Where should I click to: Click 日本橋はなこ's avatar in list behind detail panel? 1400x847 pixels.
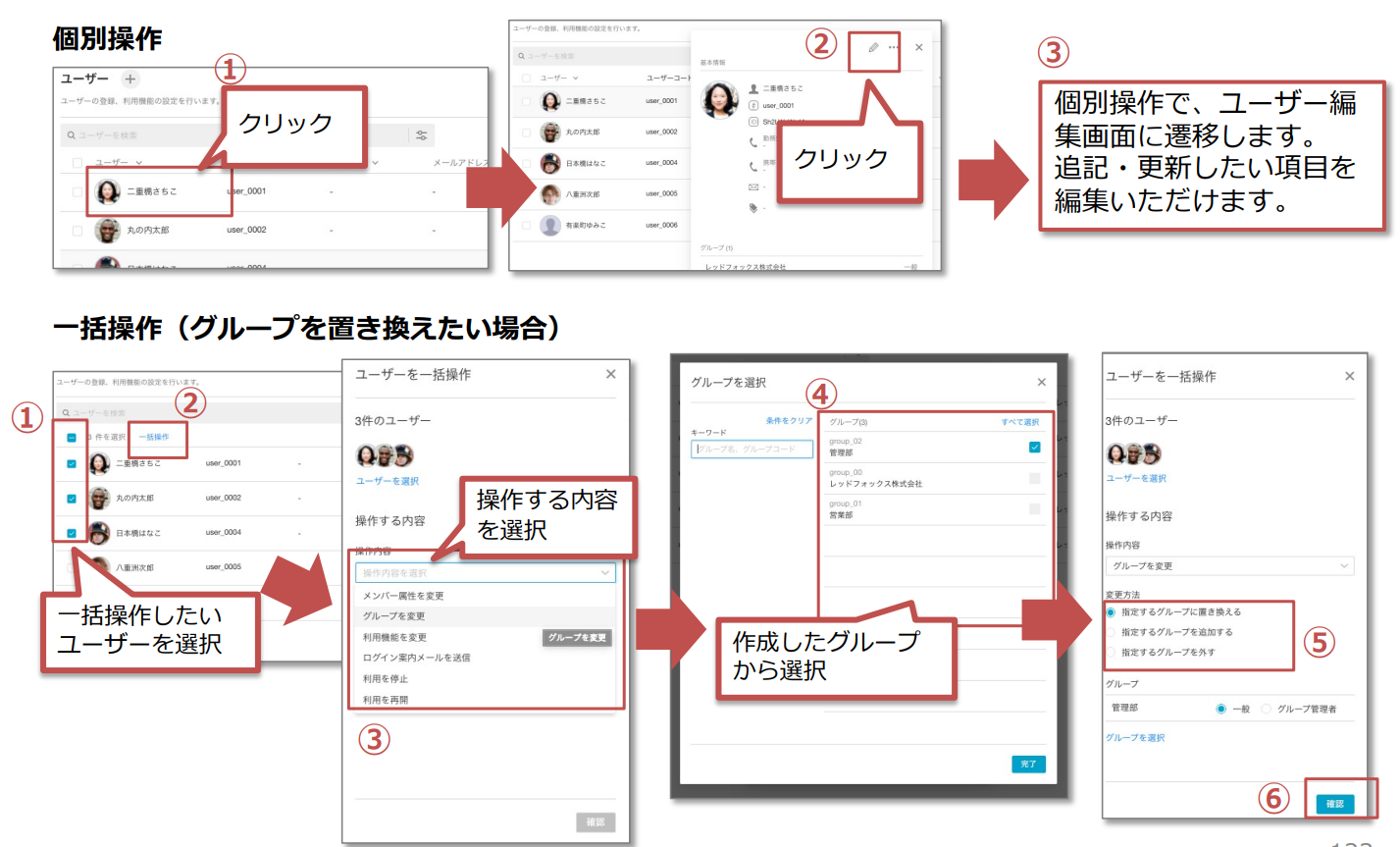550,163
